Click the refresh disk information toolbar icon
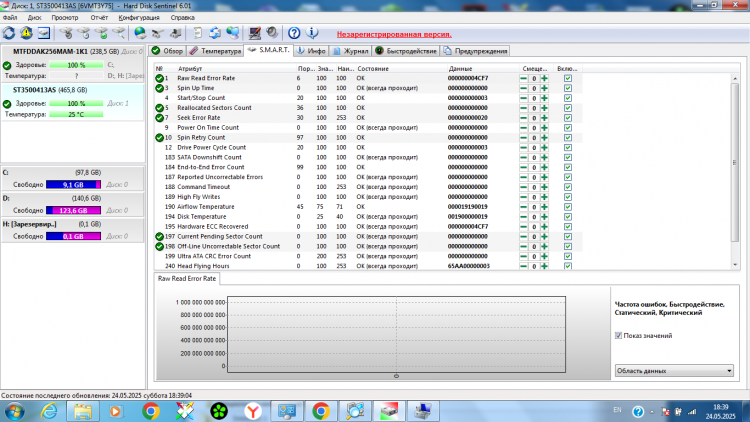The width and height of the screenshot is (750, 422). pyautogui.click(x=9, y=33)
